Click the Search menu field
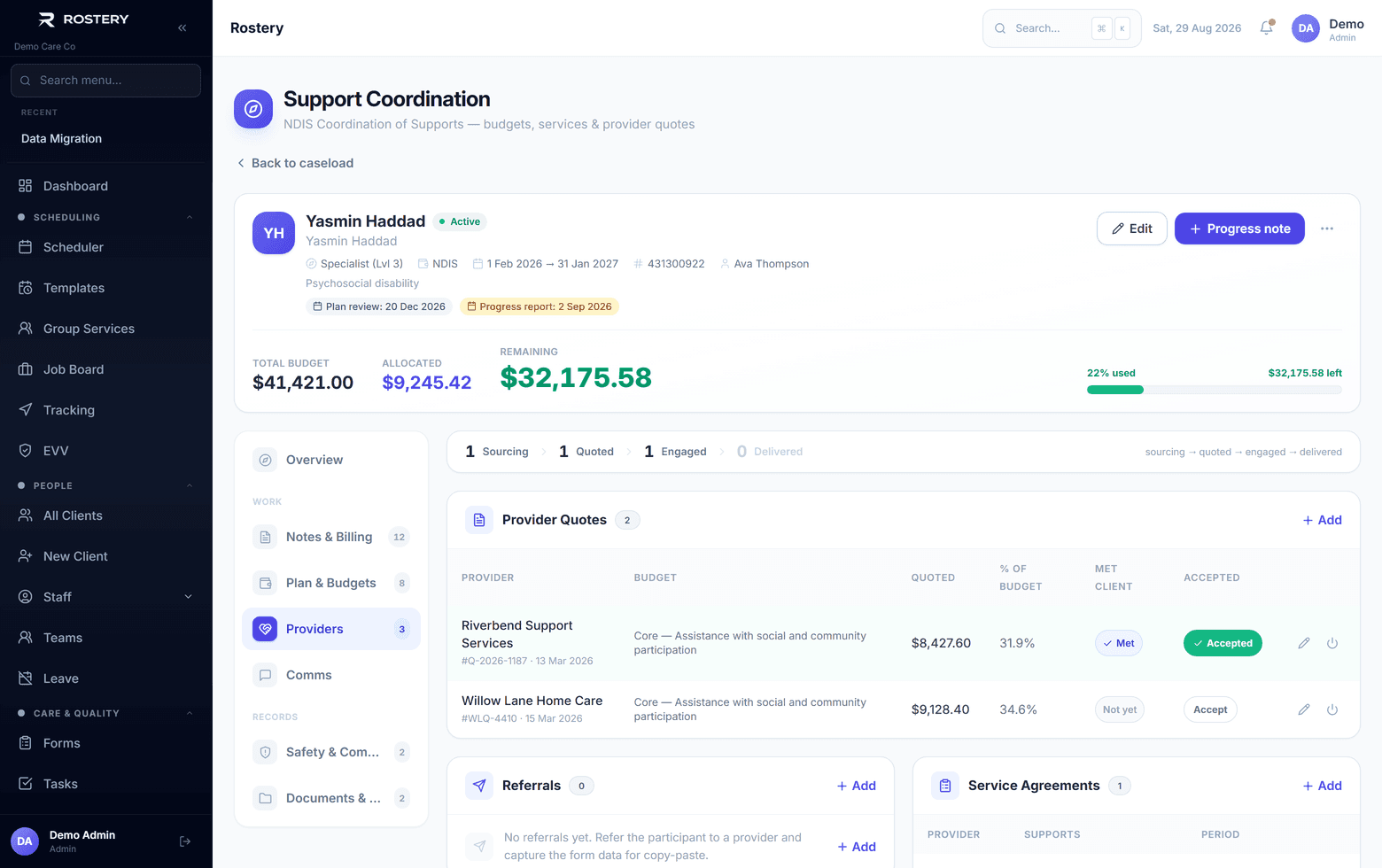This screenshot has height=868, width=1382. (105, 81)
